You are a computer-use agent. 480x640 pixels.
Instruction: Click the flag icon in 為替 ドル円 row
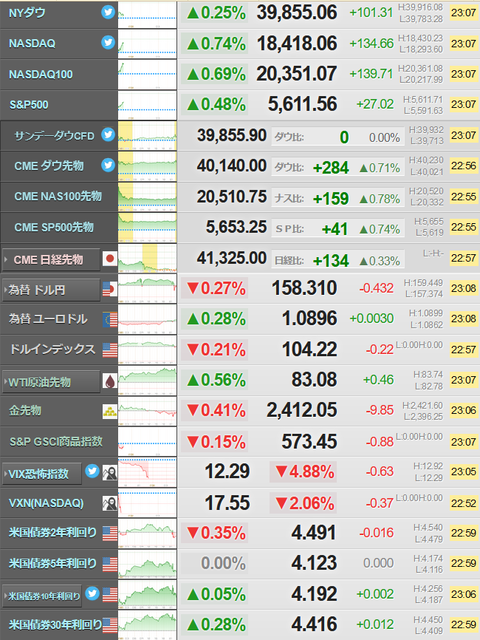click(110, 289)
